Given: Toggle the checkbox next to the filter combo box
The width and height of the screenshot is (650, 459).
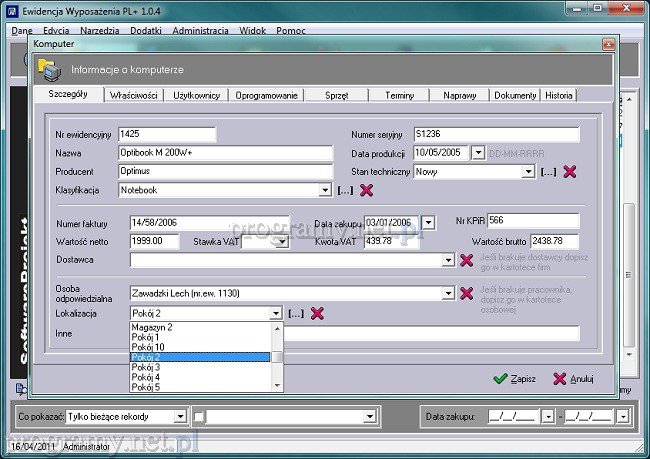Looking at the screenshot, I should click(x=199, y=416).
